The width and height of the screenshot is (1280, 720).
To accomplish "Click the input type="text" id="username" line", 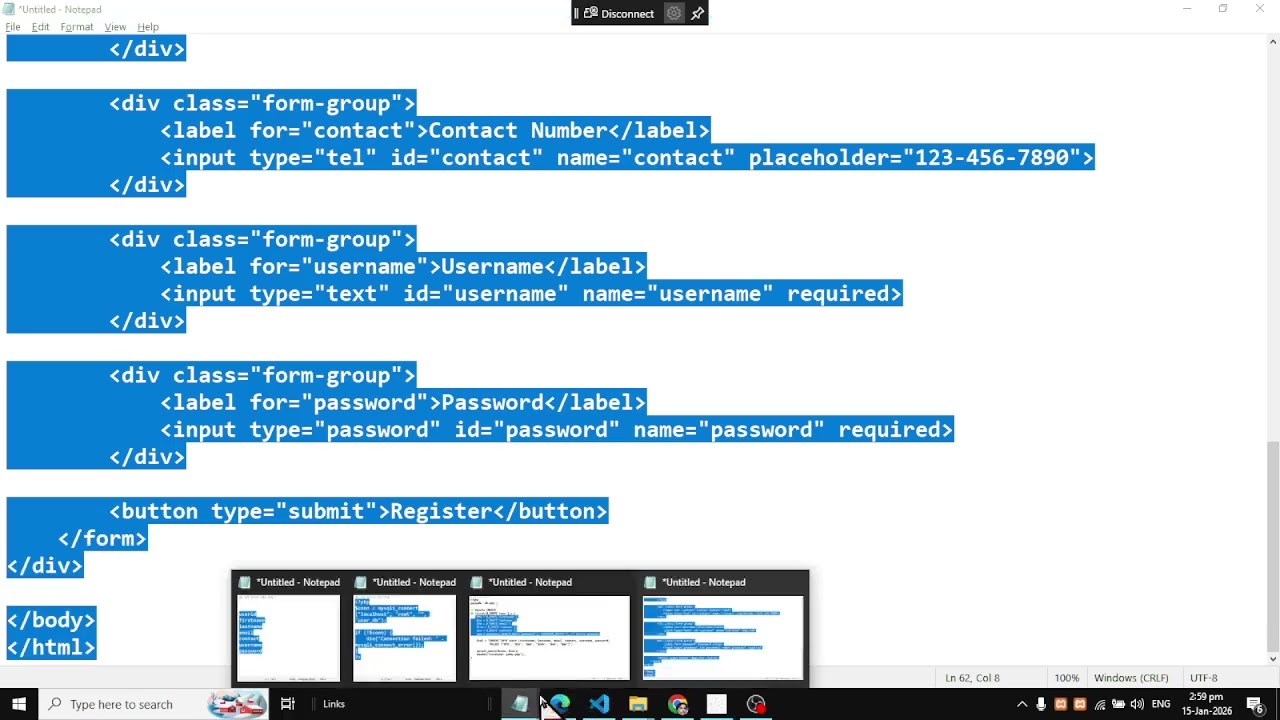I will click(531, 294).
